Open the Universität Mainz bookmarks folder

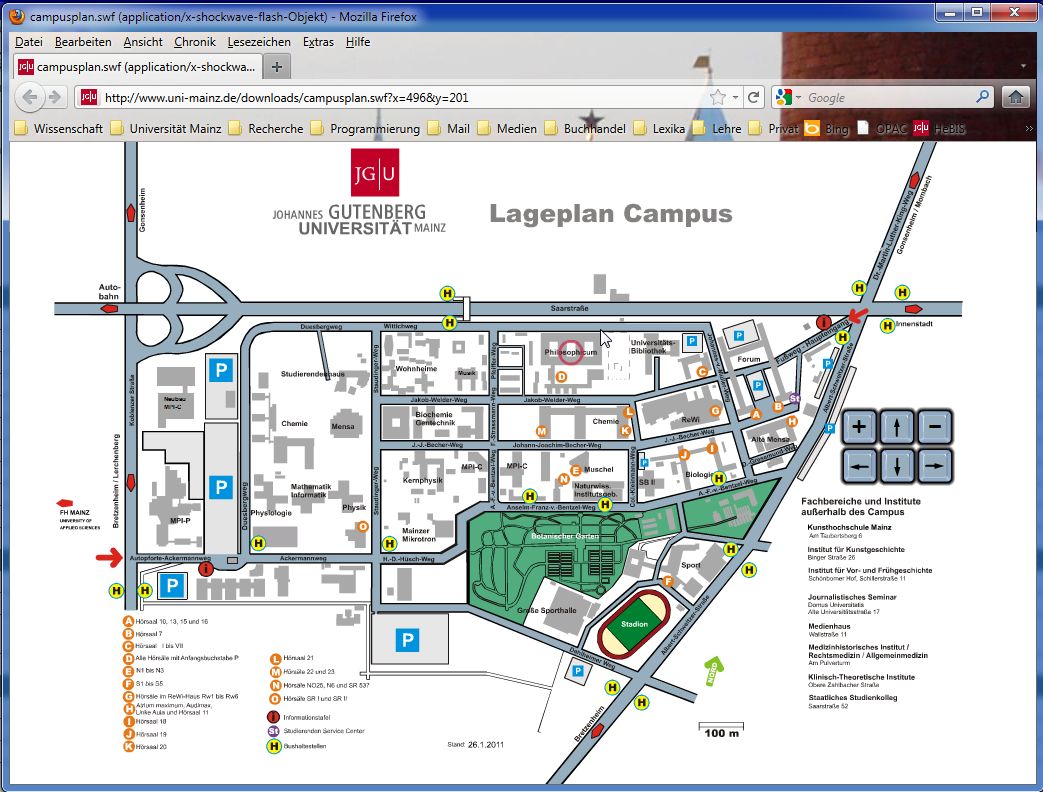pyautogui.click(x=166, y=128)
